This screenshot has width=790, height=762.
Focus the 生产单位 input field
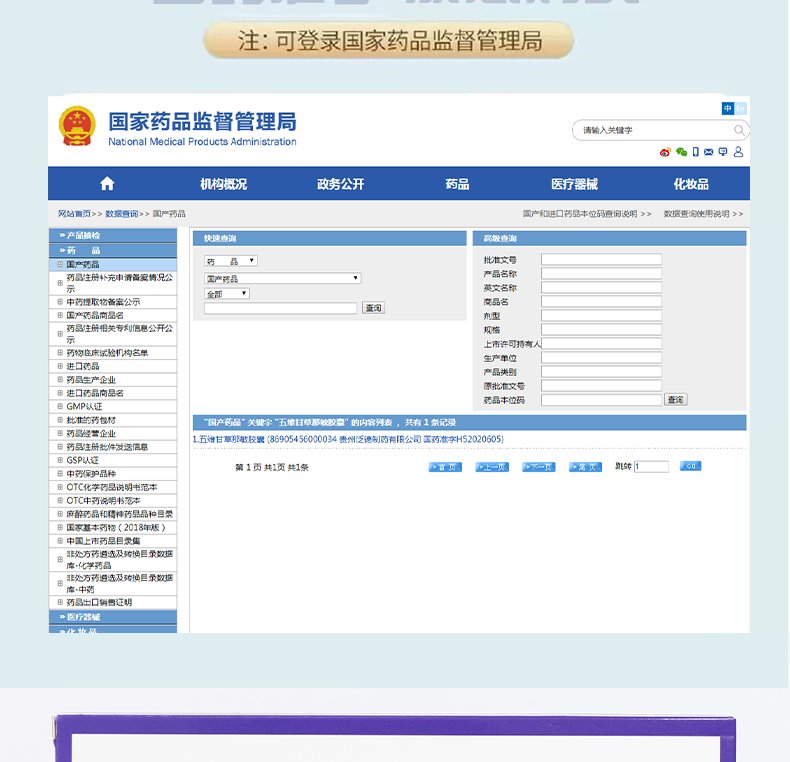tap(601, 358)
